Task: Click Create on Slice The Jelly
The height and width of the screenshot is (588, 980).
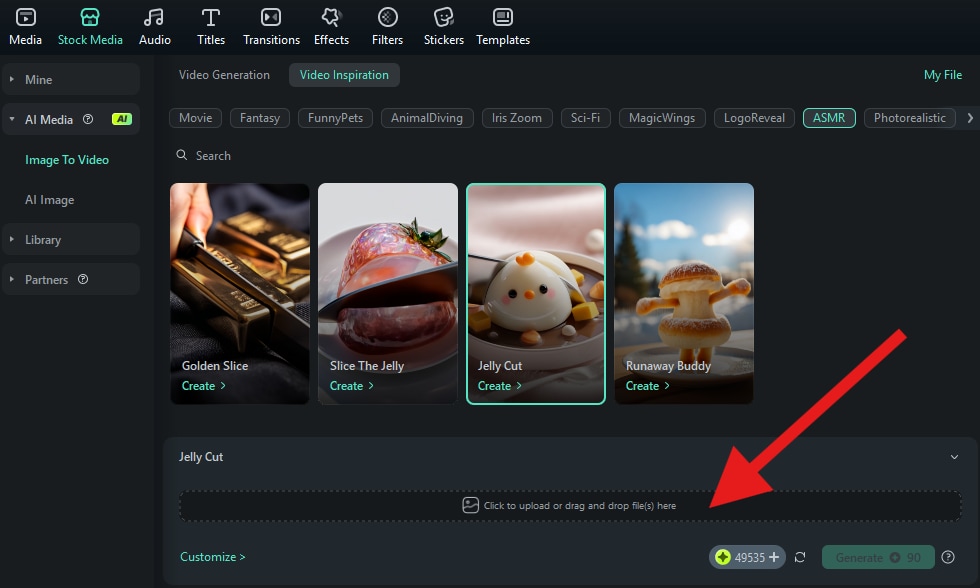Action: coord(352,386)
